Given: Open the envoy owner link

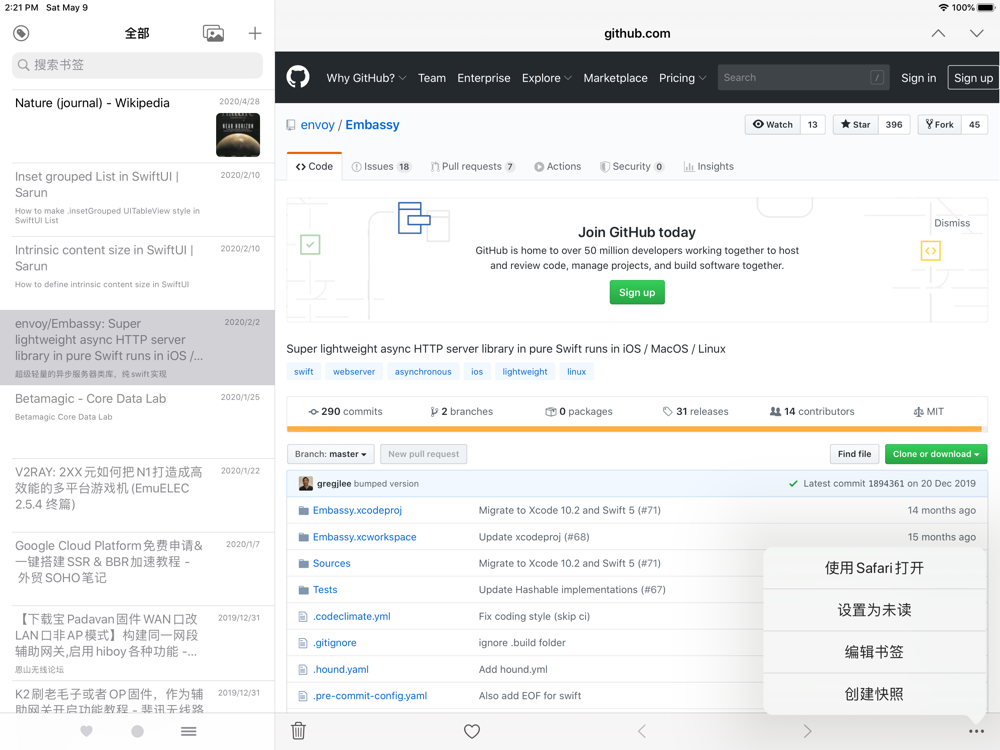Looking at the screenshot, I should [318, 125].
